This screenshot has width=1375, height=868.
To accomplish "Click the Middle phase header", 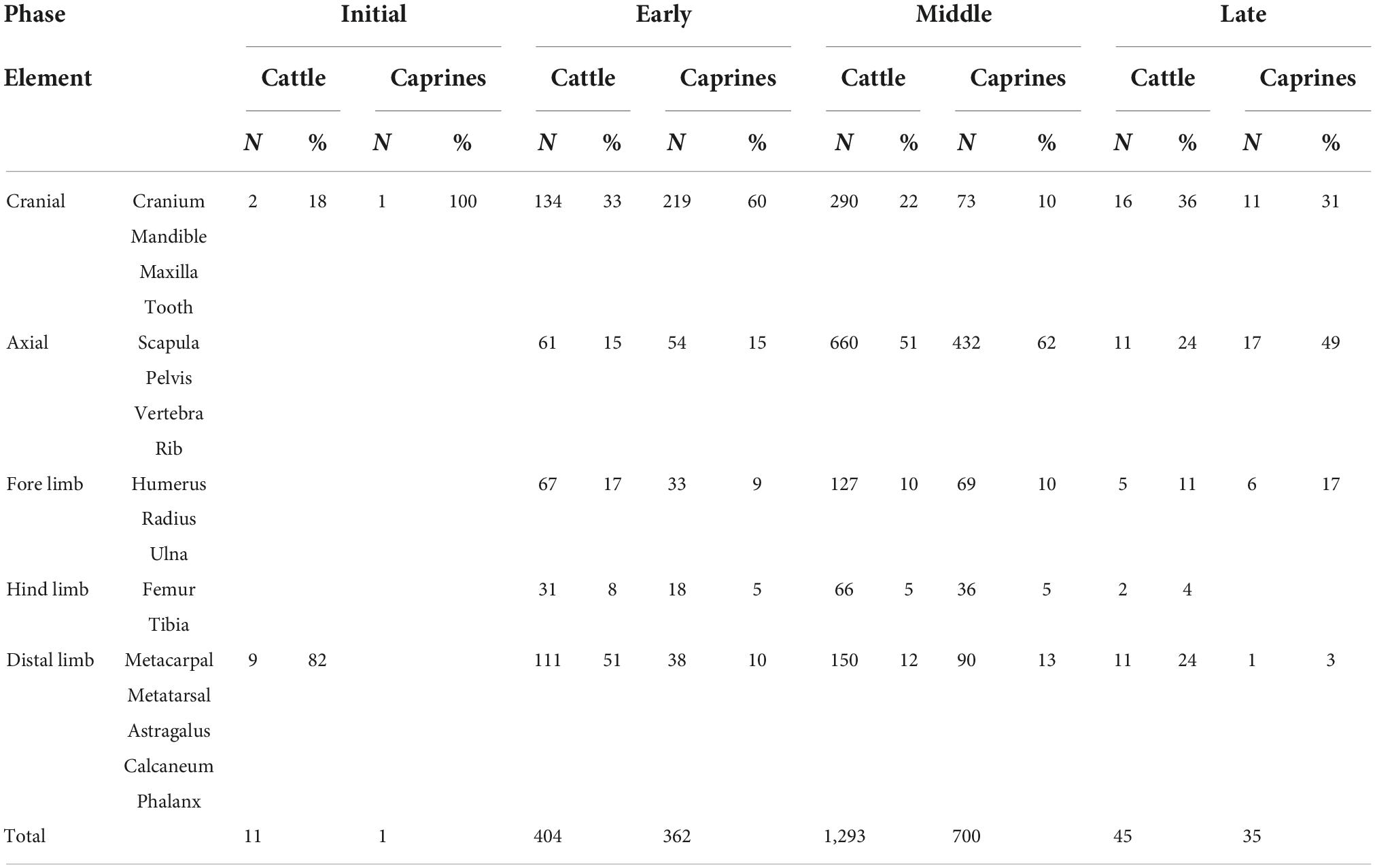I will coord(953,14).
